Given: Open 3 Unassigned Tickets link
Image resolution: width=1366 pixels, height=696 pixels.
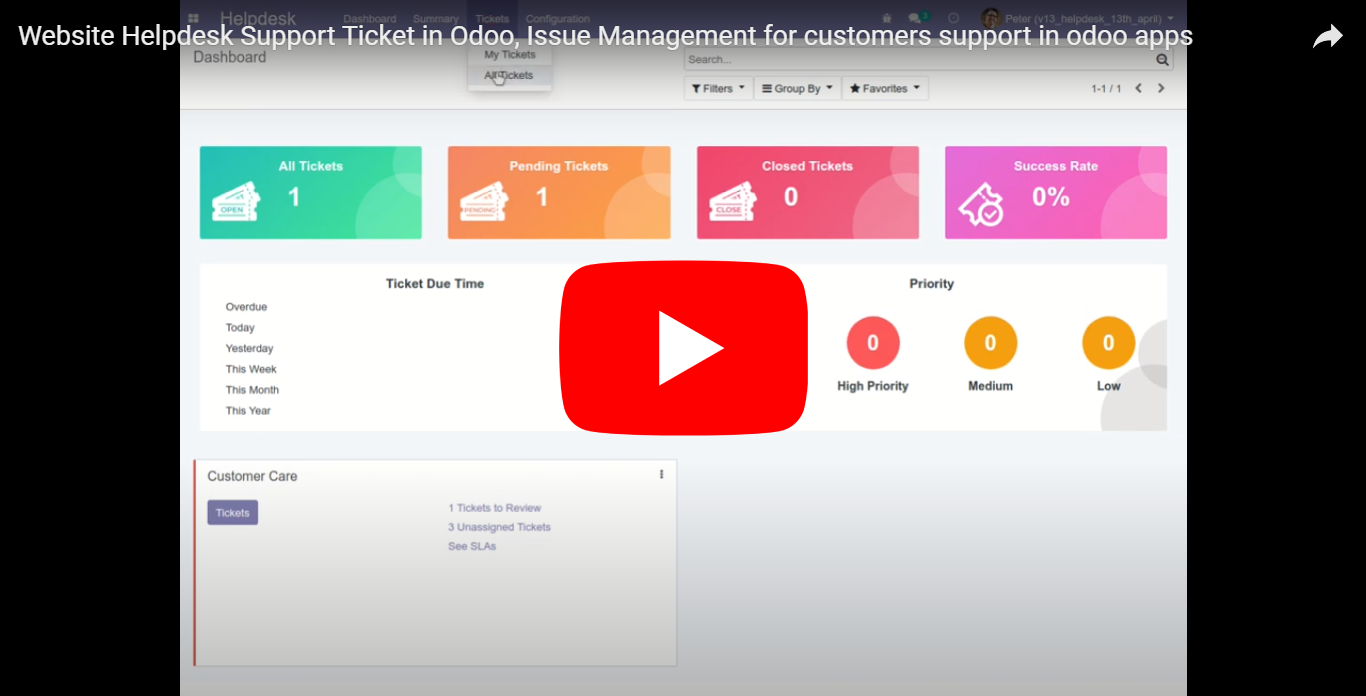Looking at the screenshot, I should pos(499,527).
